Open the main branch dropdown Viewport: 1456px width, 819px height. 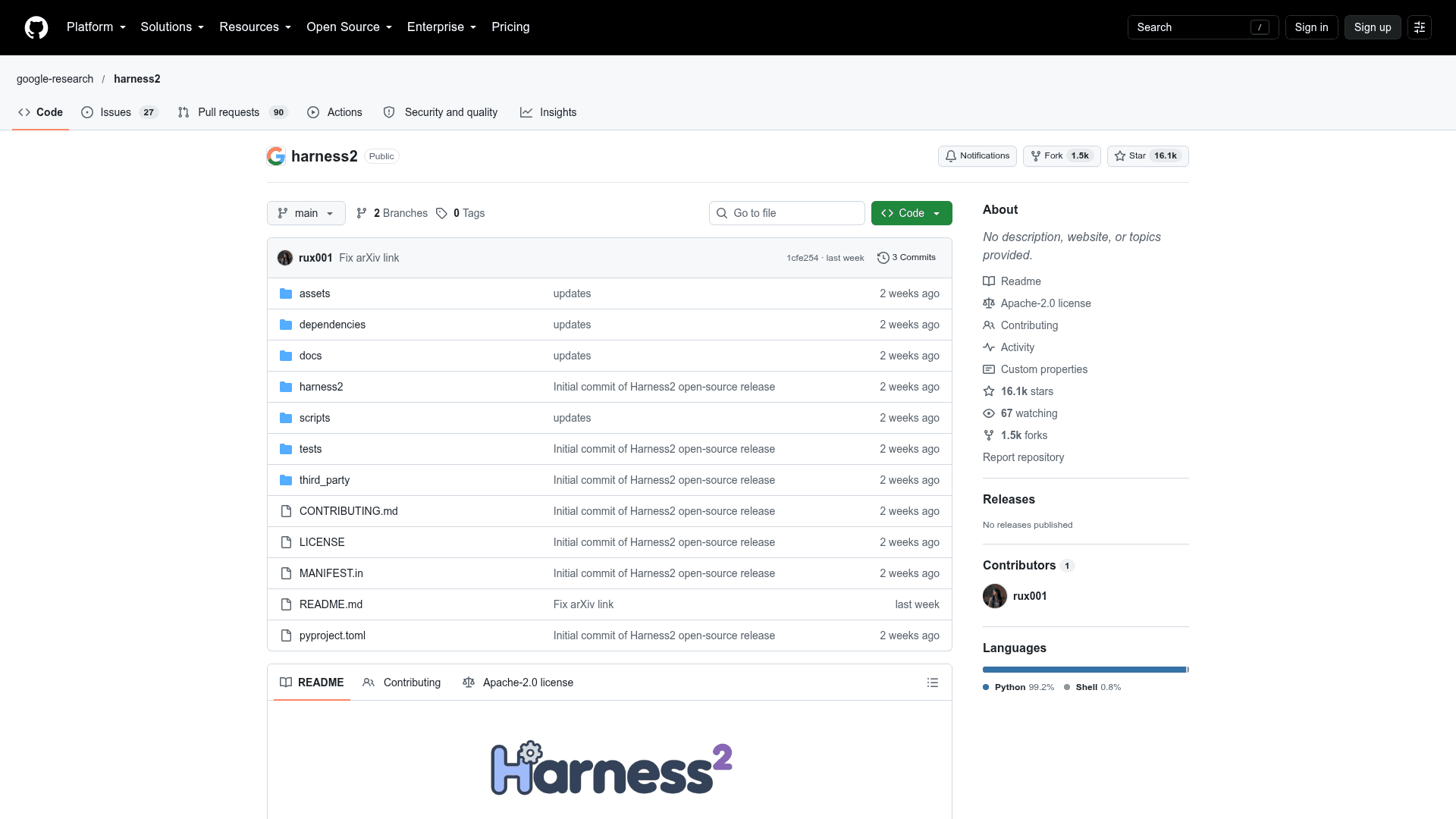coord(306,213)
